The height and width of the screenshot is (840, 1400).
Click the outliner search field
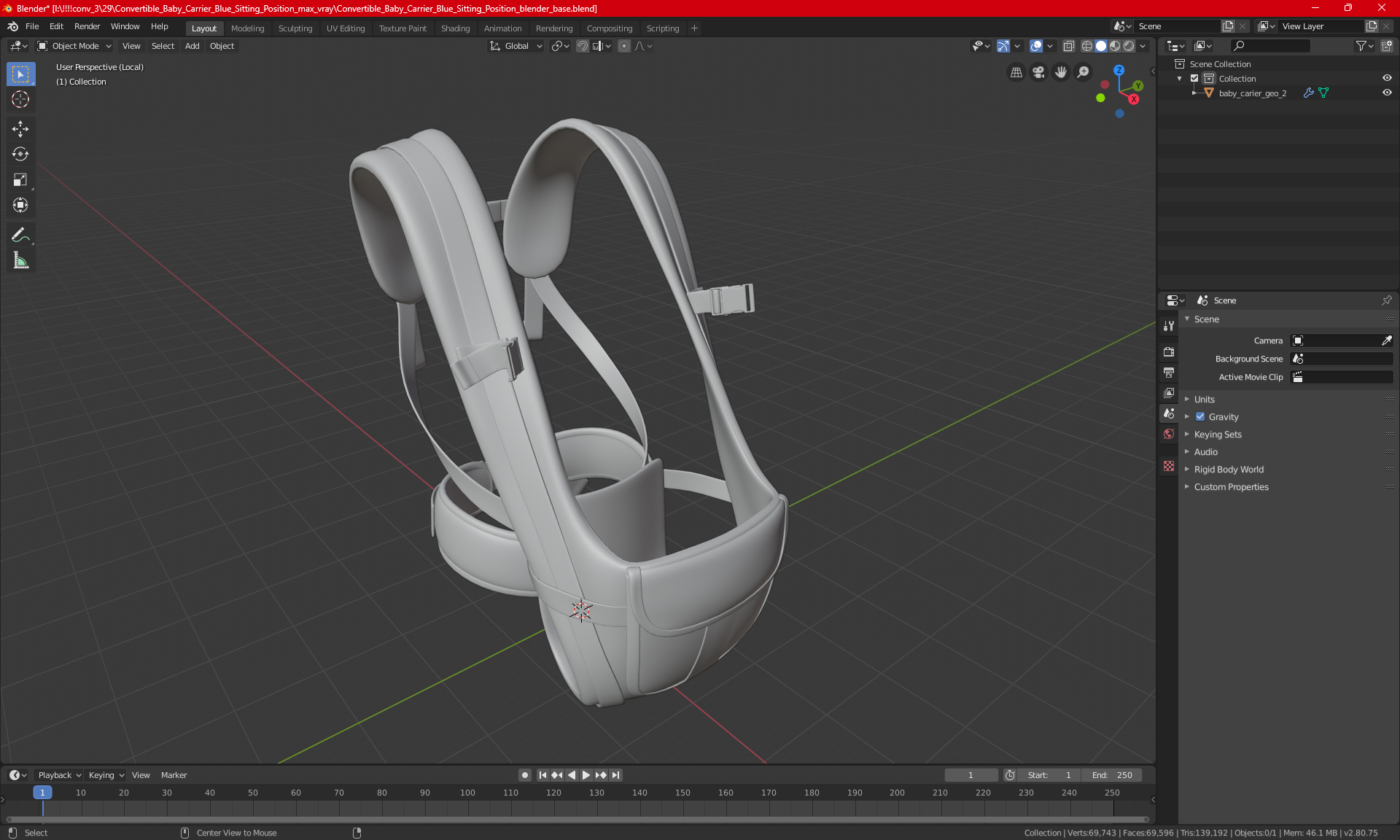coord(1269,46)
